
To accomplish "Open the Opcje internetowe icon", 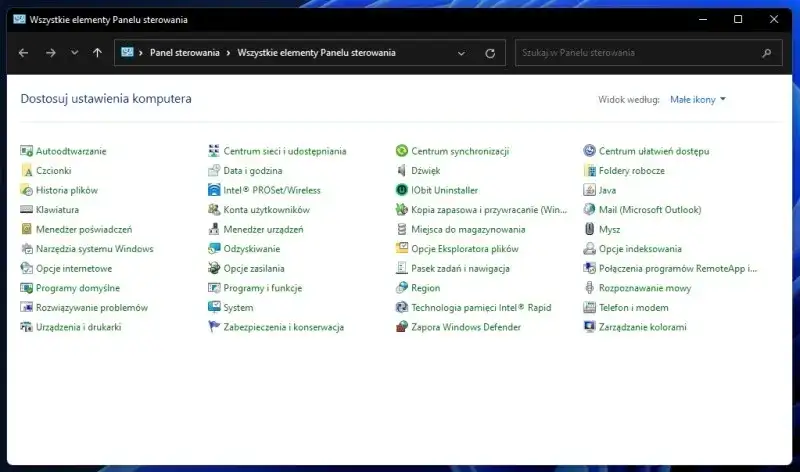I will tap(27, 268).
